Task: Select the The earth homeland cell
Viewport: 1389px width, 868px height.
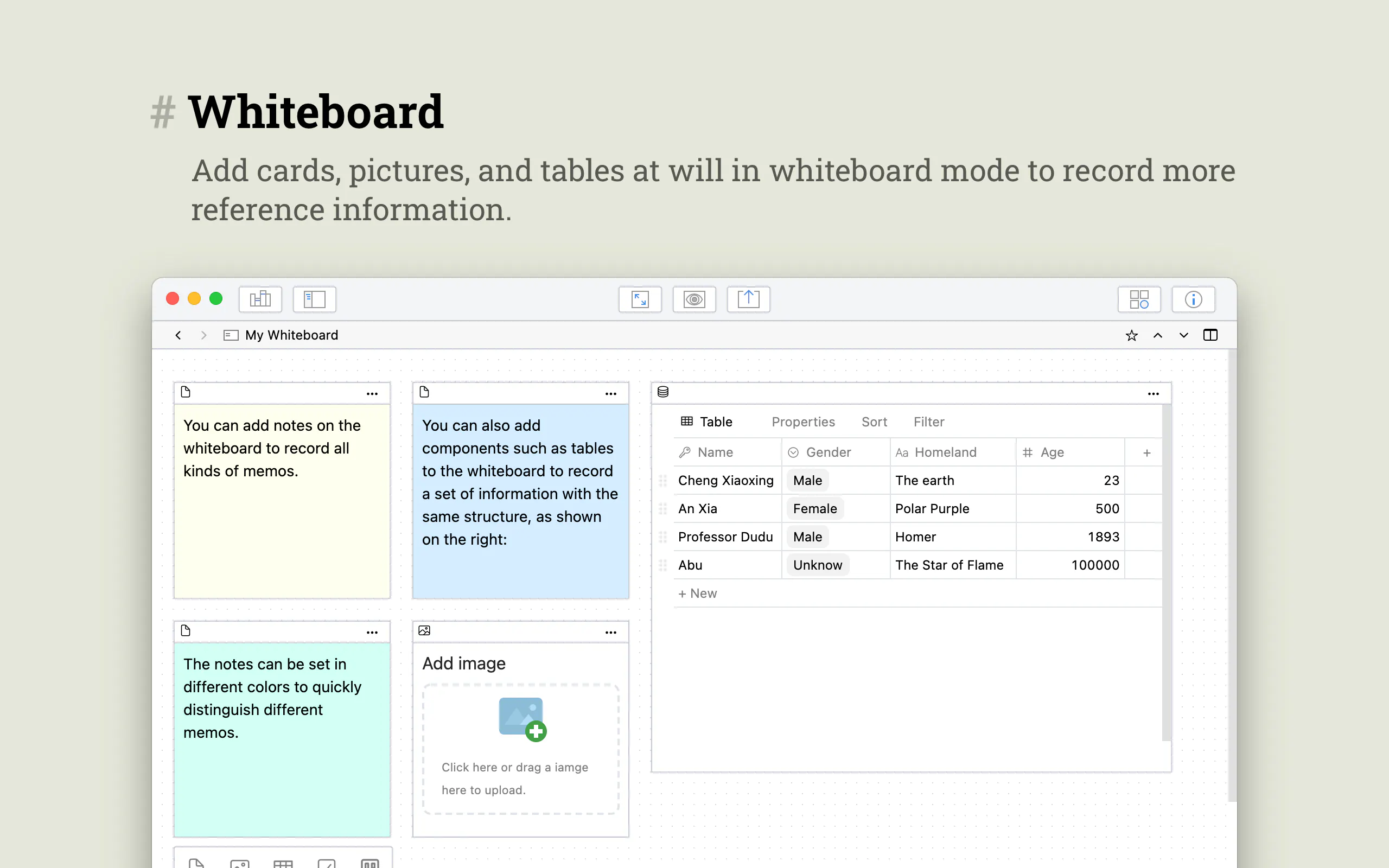Action: tap(953, 481)
